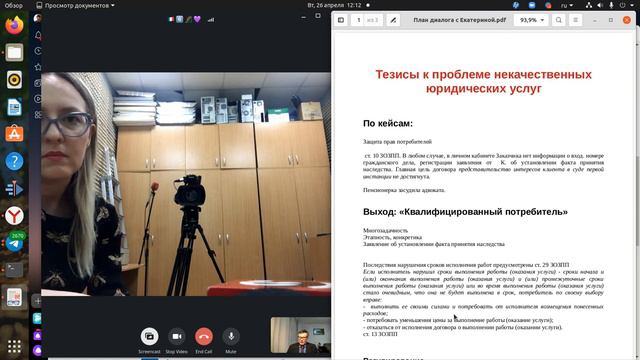Open the clock showing Вт, 26 апреля 12:12
This screenshot has width=640, height=360.
tap(335, 5)
